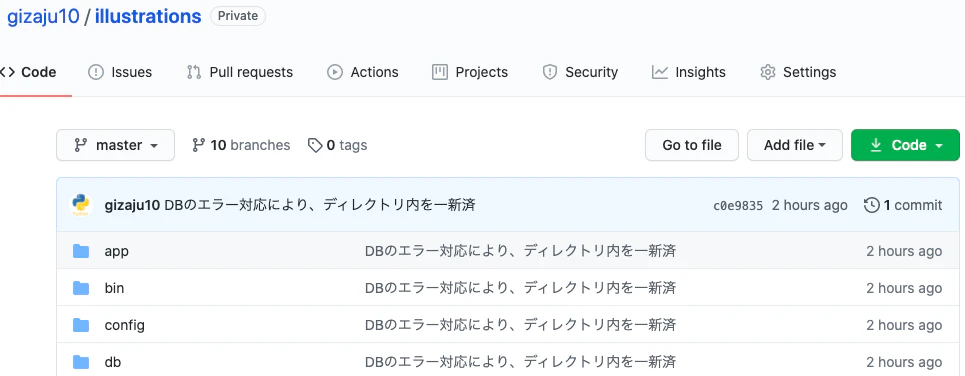Click the gizaju10 Python avatar

[x=81, y=205]
